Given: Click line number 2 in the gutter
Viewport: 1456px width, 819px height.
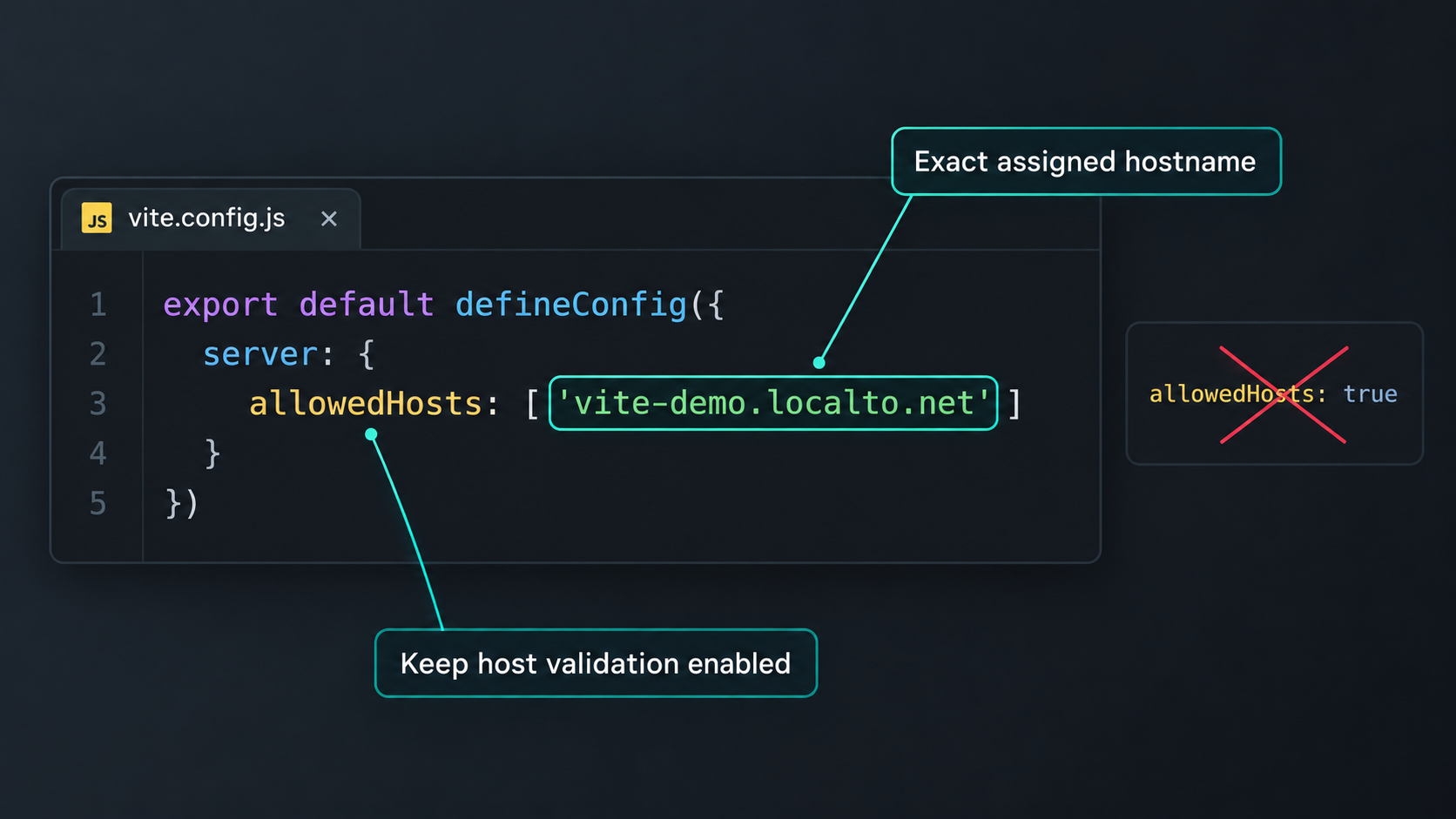Looking at the screenshot, I should tap(98, 354).
